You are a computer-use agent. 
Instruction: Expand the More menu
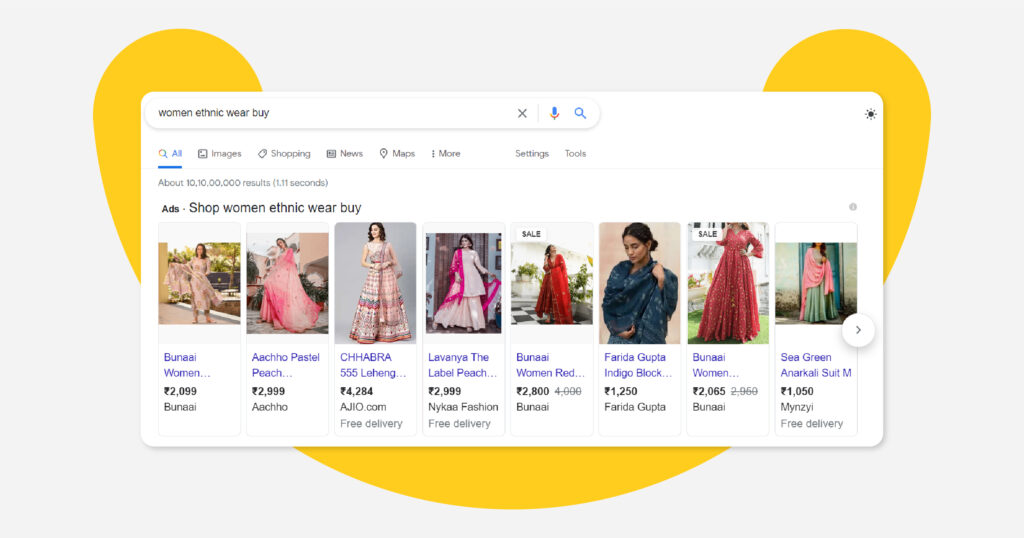[446, 153]
